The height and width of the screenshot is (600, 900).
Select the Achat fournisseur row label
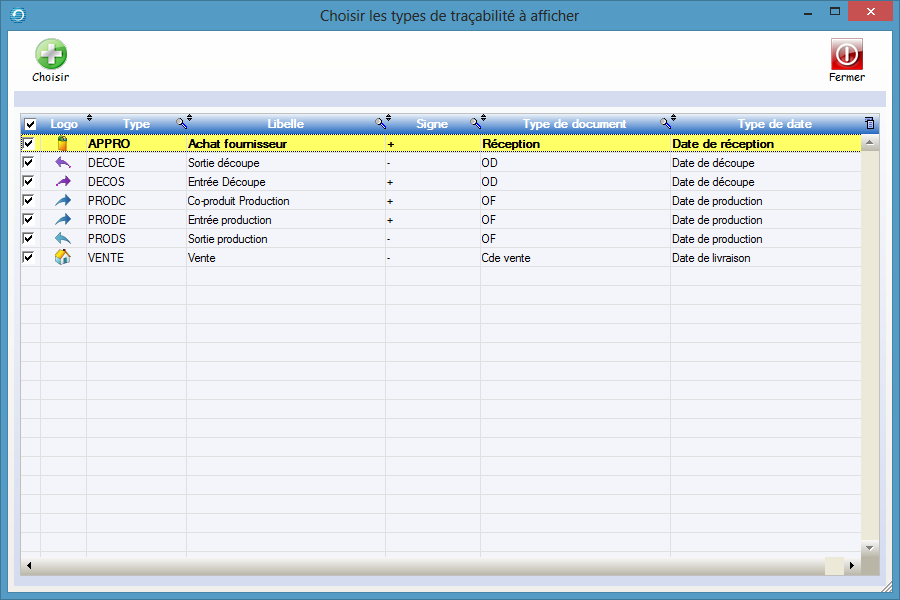coord(237,144)
